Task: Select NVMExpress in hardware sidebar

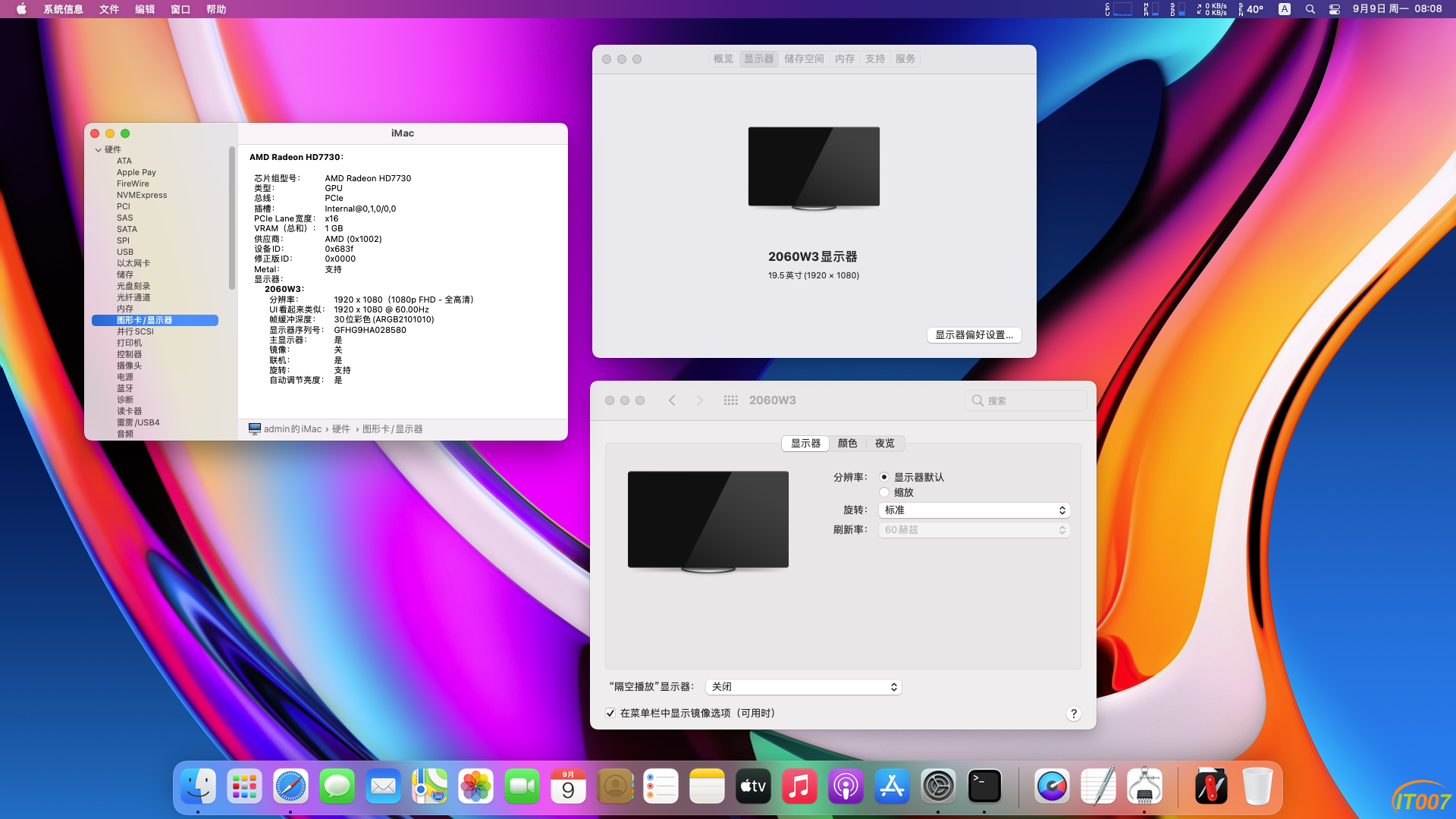Action: 142,195
